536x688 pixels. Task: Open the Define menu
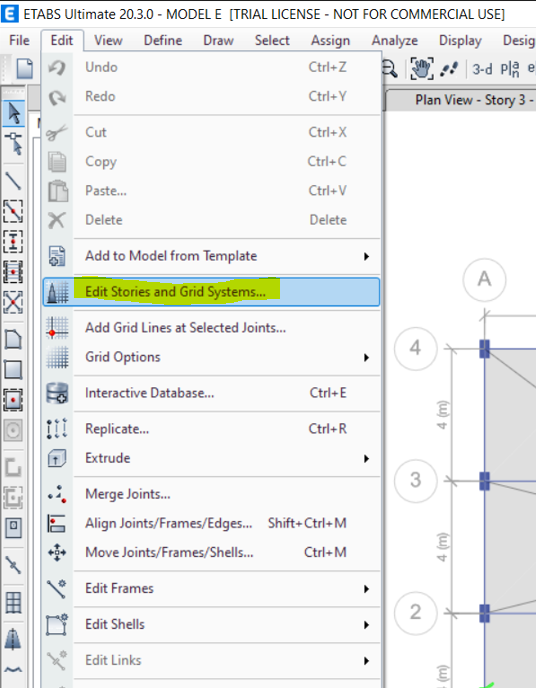[x=163, y=40]
